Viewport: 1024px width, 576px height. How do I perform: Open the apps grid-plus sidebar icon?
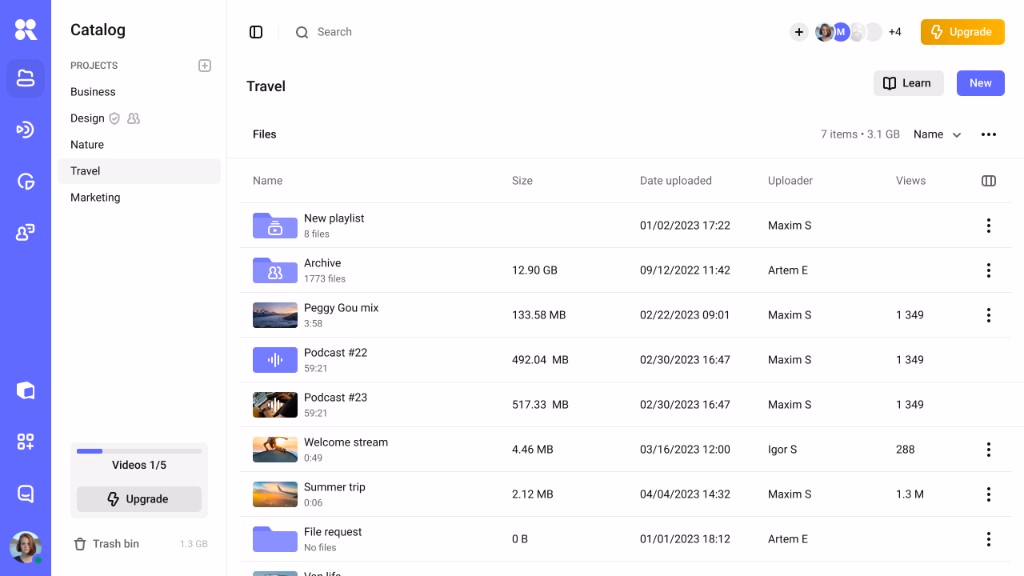click(25, 442)
